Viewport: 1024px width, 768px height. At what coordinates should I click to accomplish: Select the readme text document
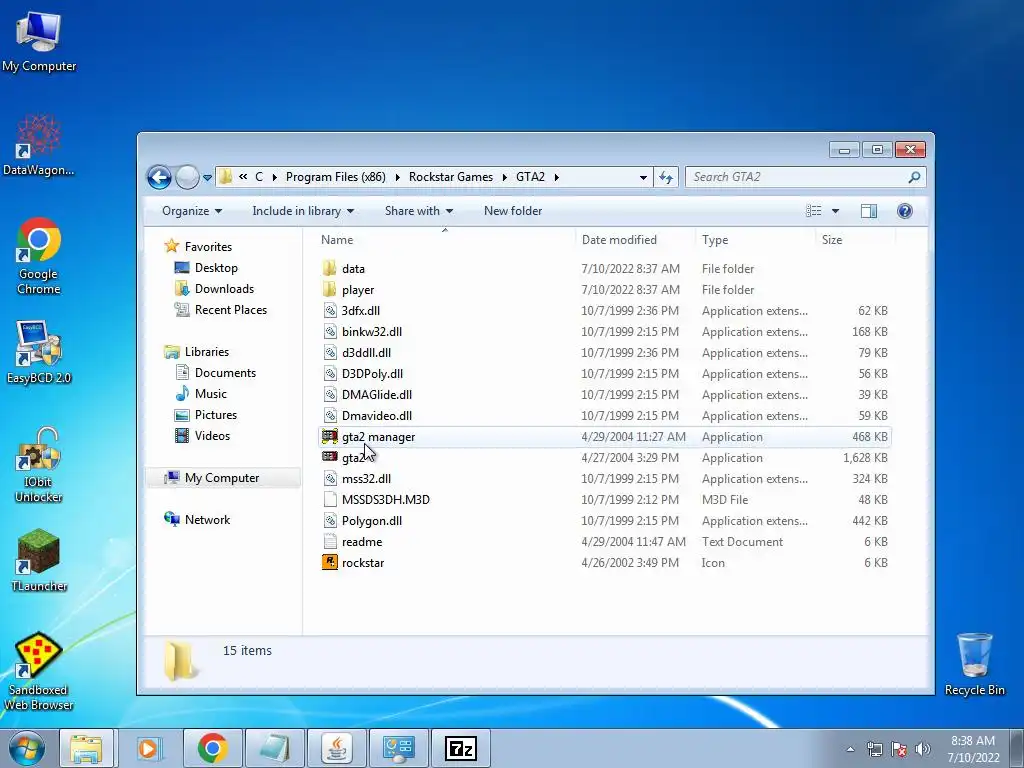pyautogui.click(x=362, y=541)
